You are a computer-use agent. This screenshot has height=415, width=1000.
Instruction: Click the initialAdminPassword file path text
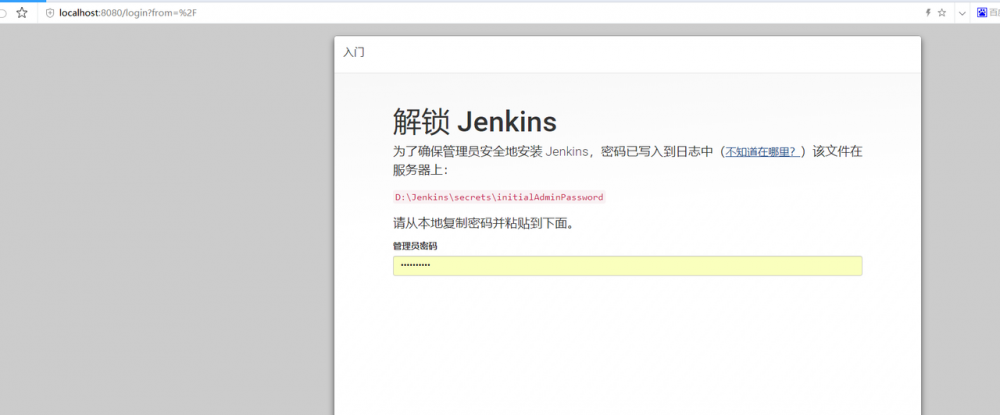pyautogui.click(x=499, y=197)
